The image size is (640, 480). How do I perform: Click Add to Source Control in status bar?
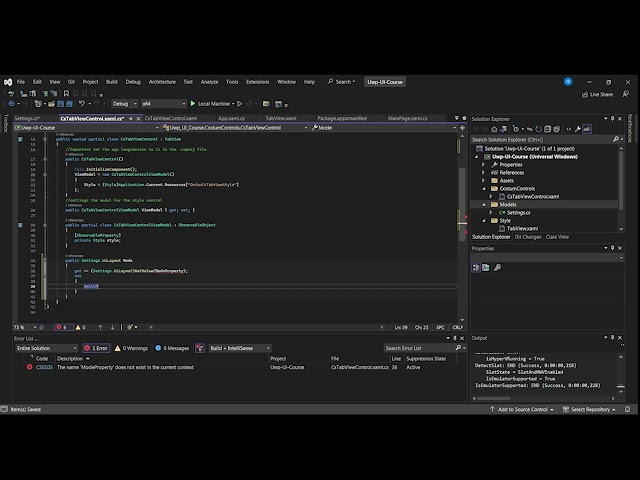pyautogui.click(x=522, y=409)
